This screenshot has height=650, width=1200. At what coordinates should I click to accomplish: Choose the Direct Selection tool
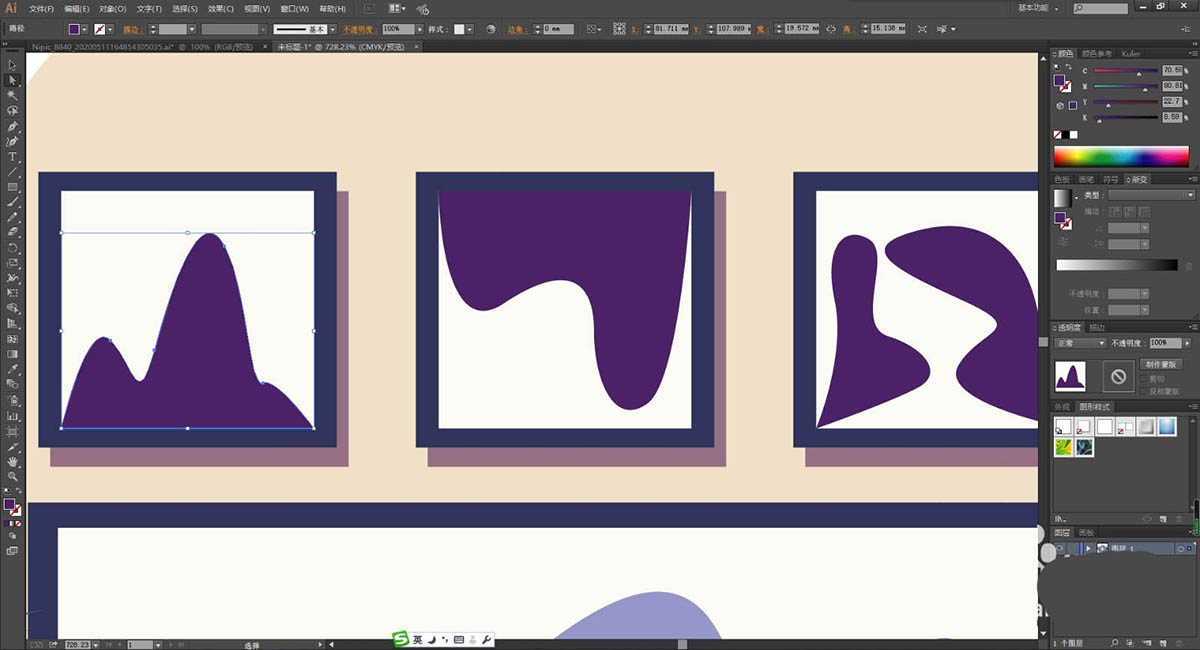pyautogui.click(x=13, y=80)
